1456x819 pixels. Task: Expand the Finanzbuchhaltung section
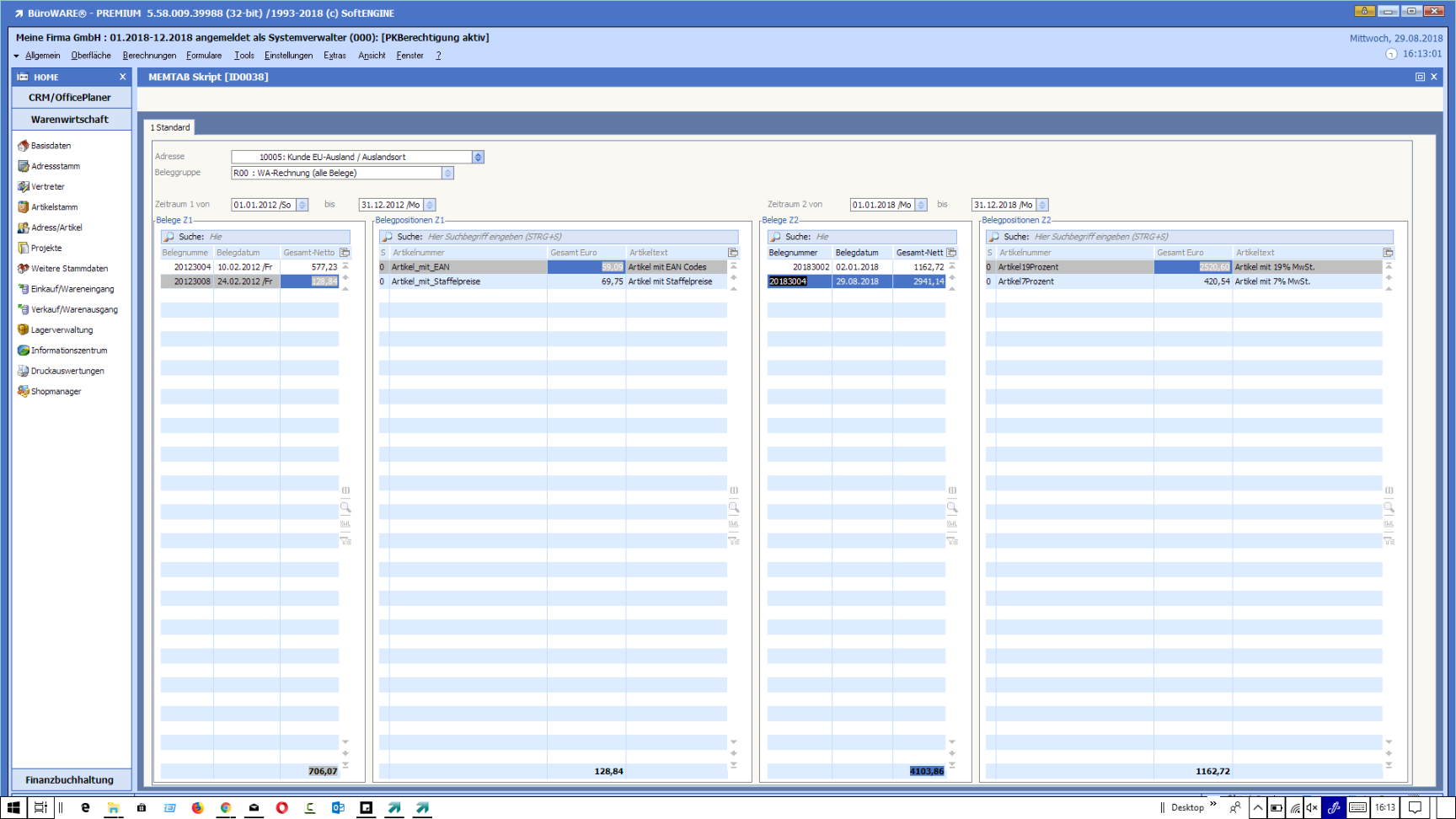coord(70,780)
